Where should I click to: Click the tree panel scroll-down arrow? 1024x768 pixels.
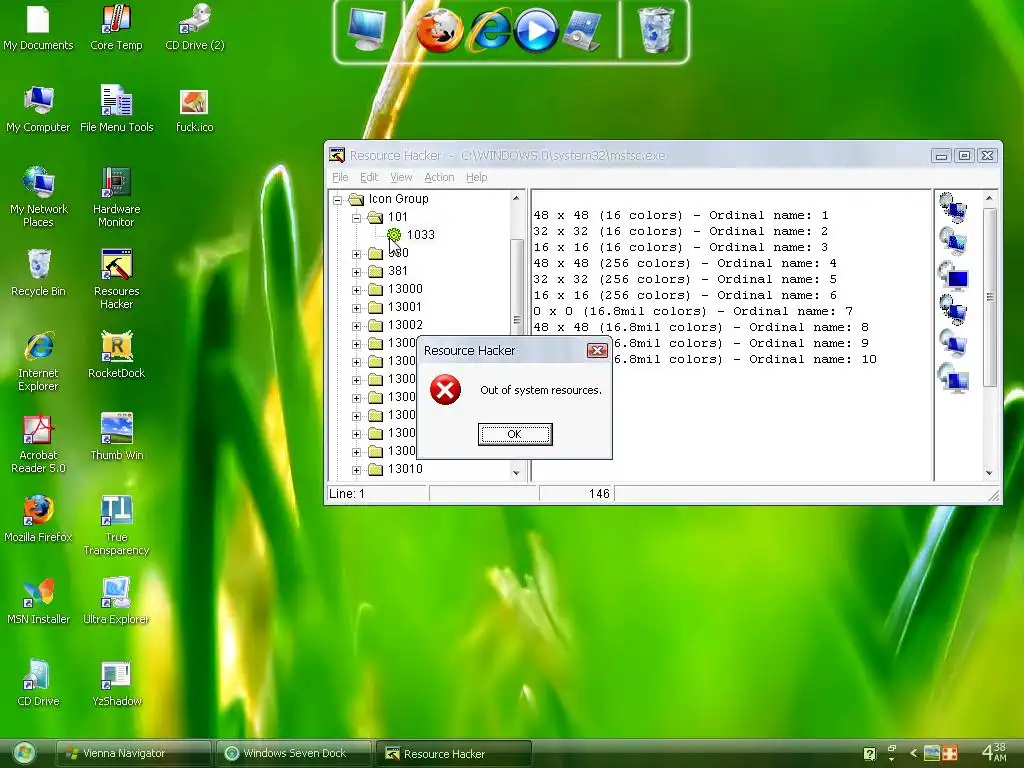517,472
